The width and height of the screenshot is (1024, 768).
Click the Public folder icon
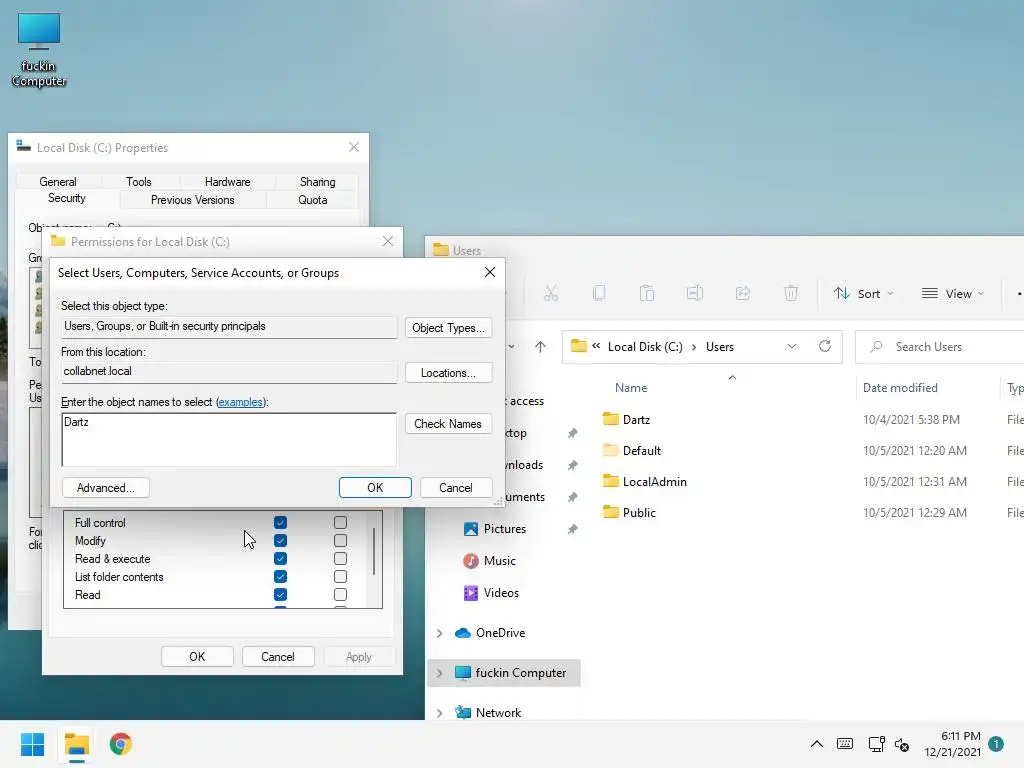[611, 512]
